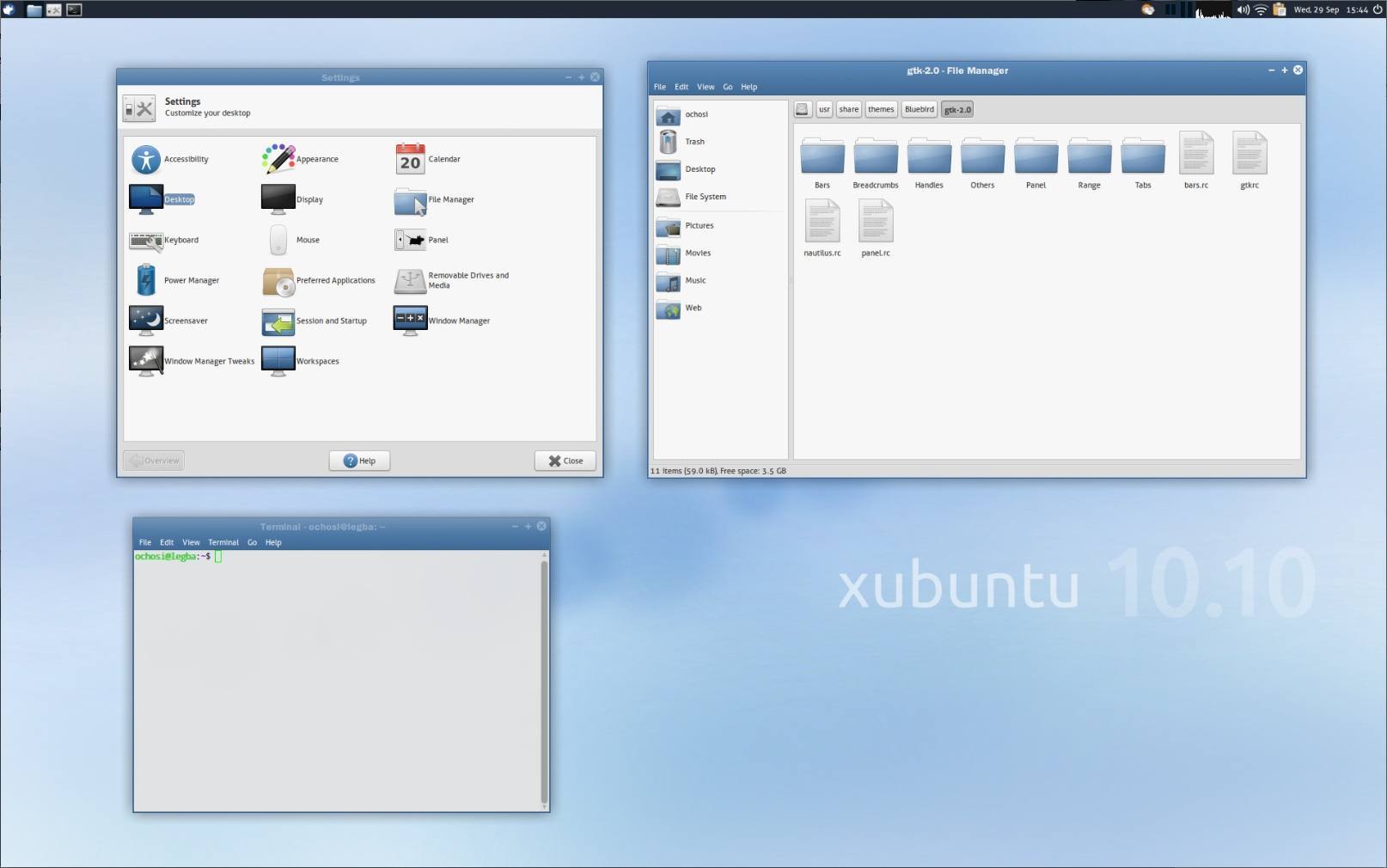Open Workspaces settings
The height and width of the screenshot is (868, 1387).
(x=318, y=361)
